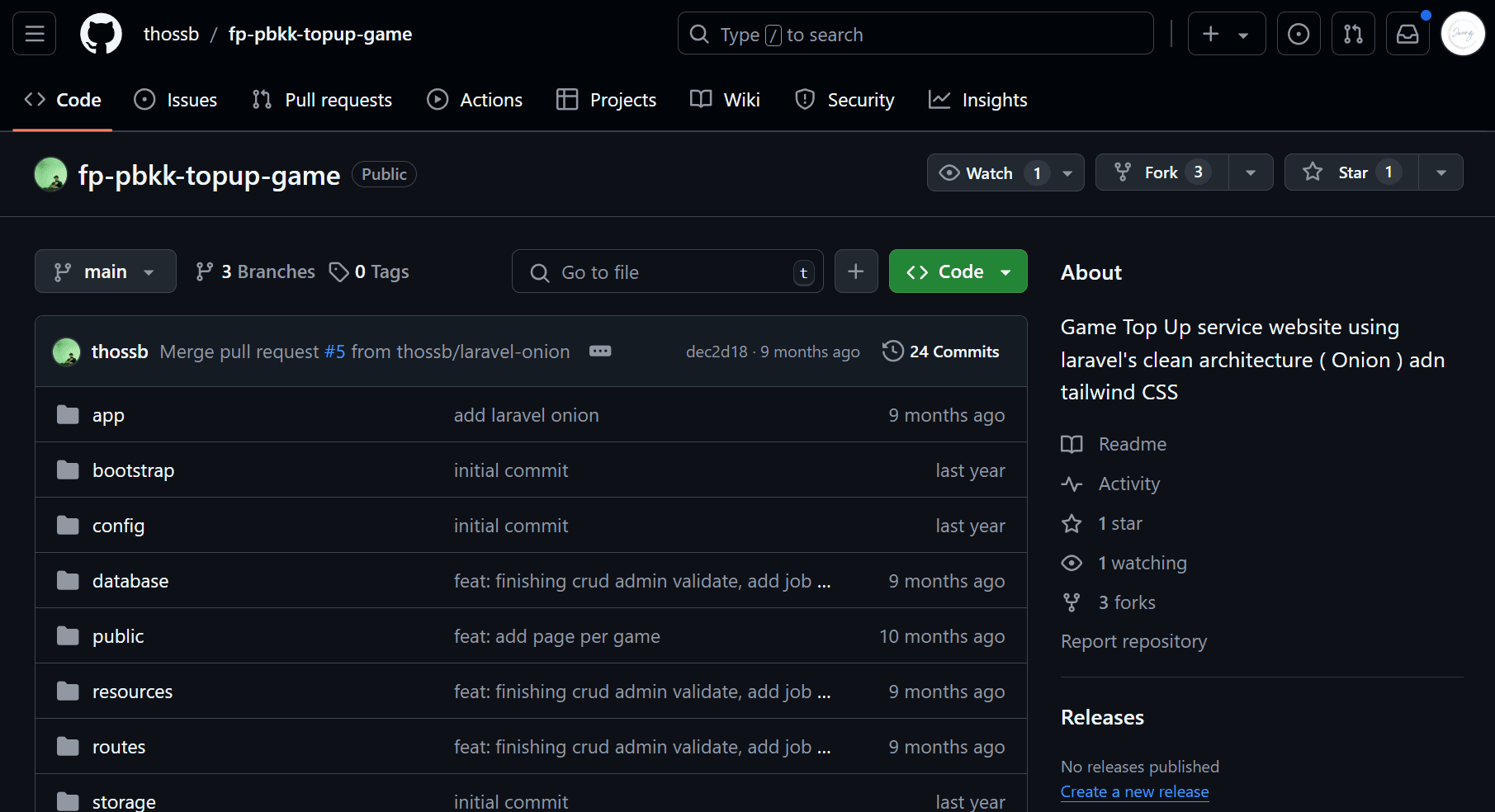The height and width of the screenshot is (812, 1495).
Task: Expand the green Code clone dropdown
Action: pos(958,271)
